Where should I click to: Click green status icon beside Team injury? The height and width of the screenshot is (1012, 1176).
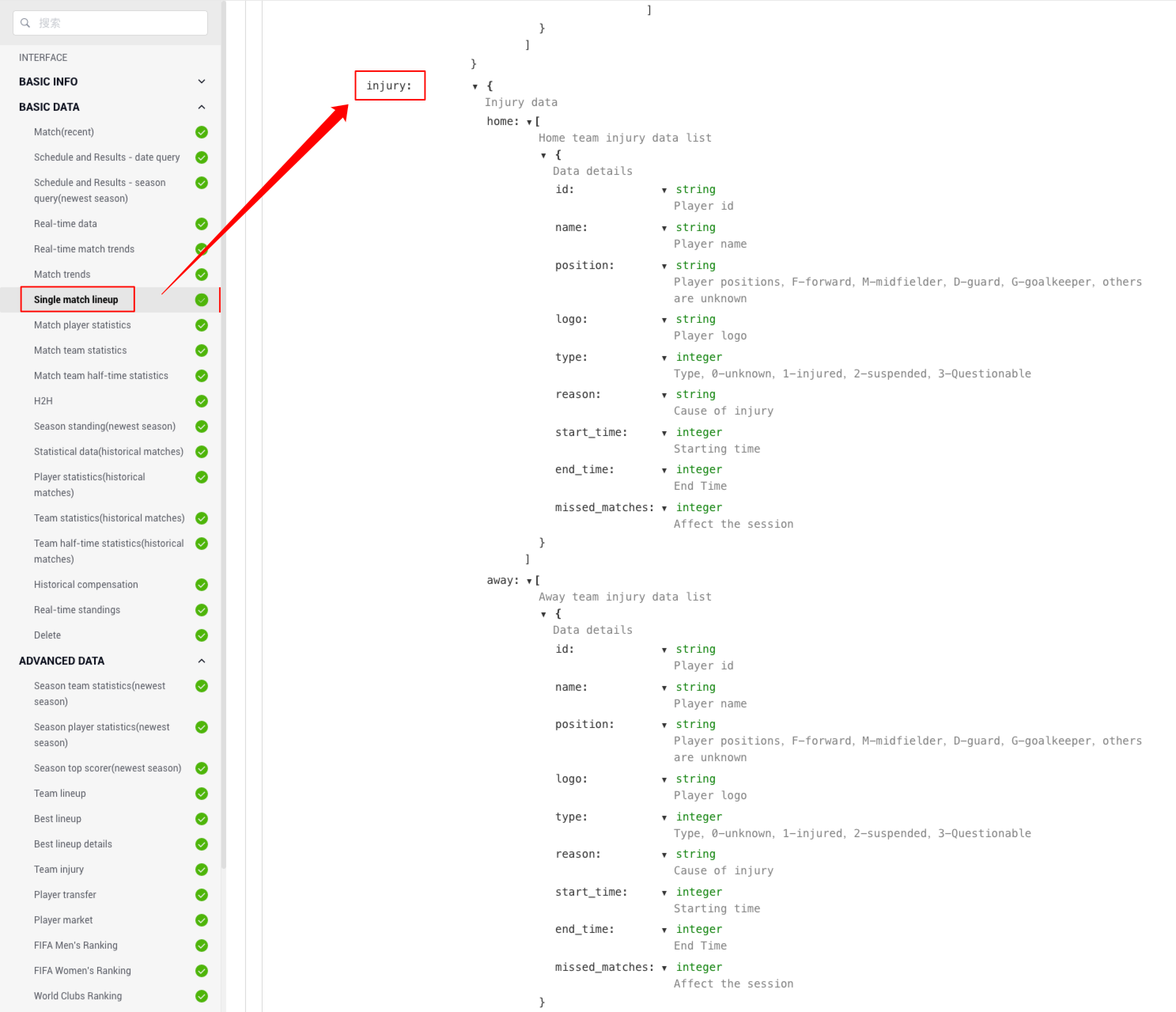coord(202,870)
